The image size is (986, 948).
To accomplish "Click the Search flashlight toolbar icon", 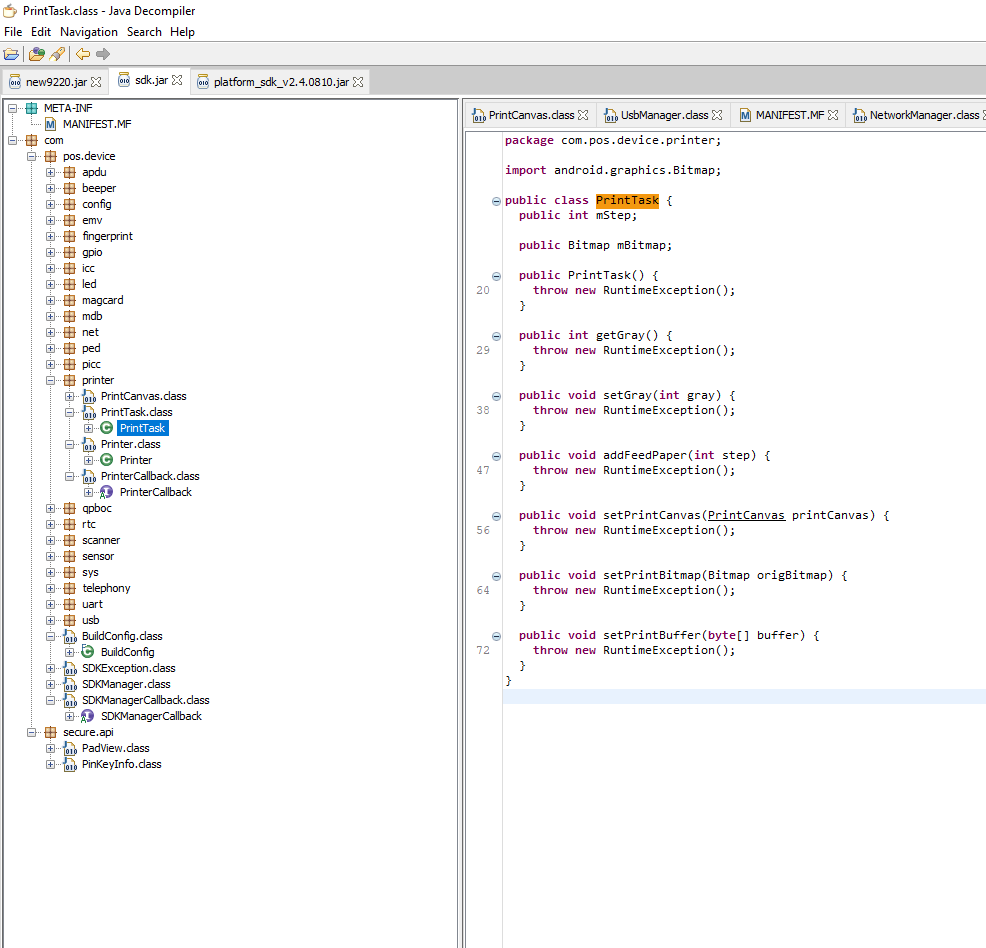I will pos(57,54).
